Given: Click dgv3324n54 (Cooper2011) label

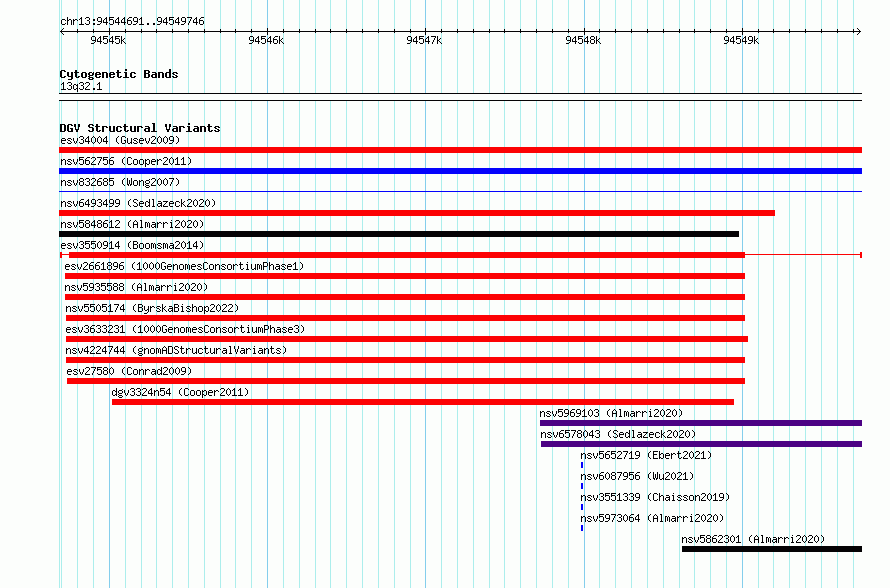Looking at the screenshot, I should (x=180, y=392).
